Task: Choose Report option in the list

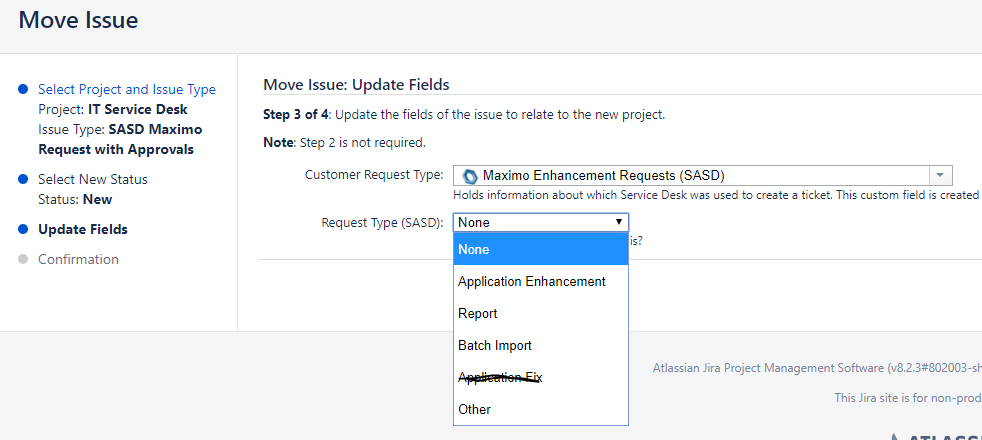Action: (541, 314)
